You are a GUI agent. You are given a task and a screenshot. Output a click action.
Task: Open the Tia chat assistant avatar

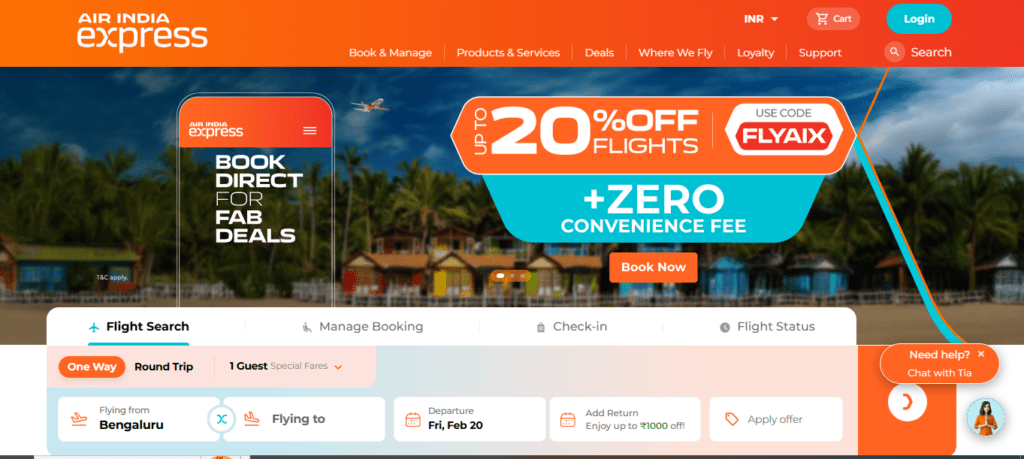[985, 417]
